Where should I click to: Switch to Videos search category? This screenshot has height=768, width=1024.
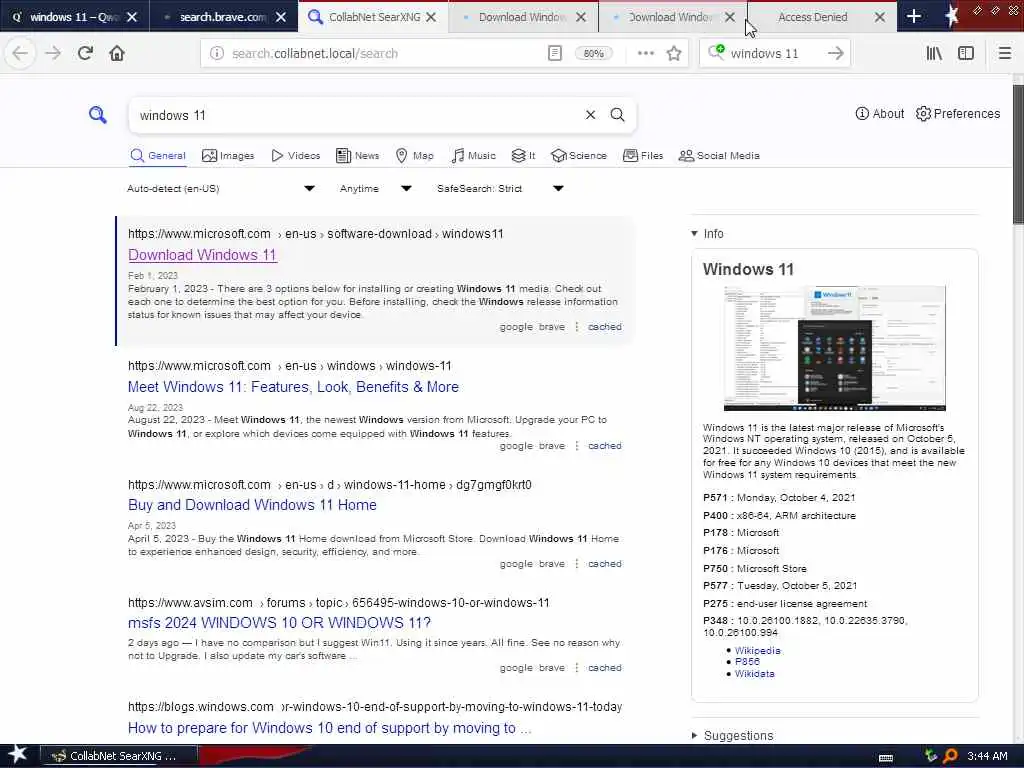click(295, 155)
